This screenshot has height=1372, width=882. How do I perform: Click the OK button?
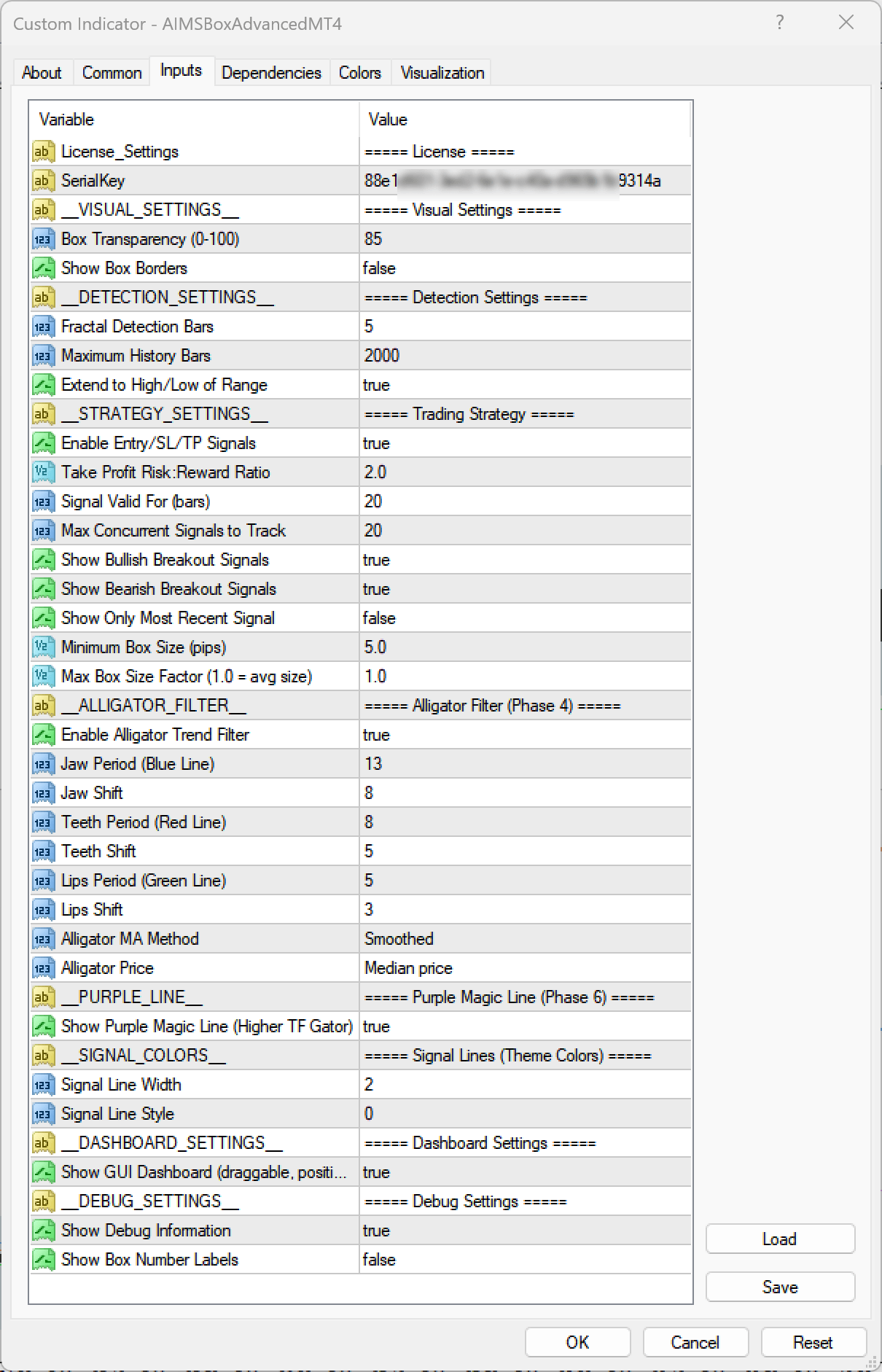(x=577, y=1342)
